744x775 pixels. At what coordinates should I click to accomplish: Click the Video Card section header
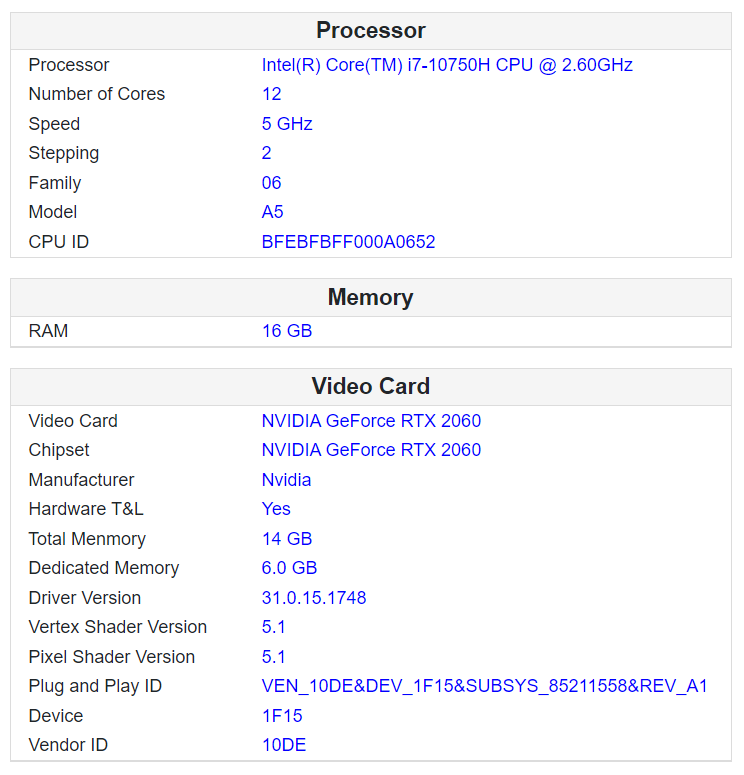click(x=371, y=386)
